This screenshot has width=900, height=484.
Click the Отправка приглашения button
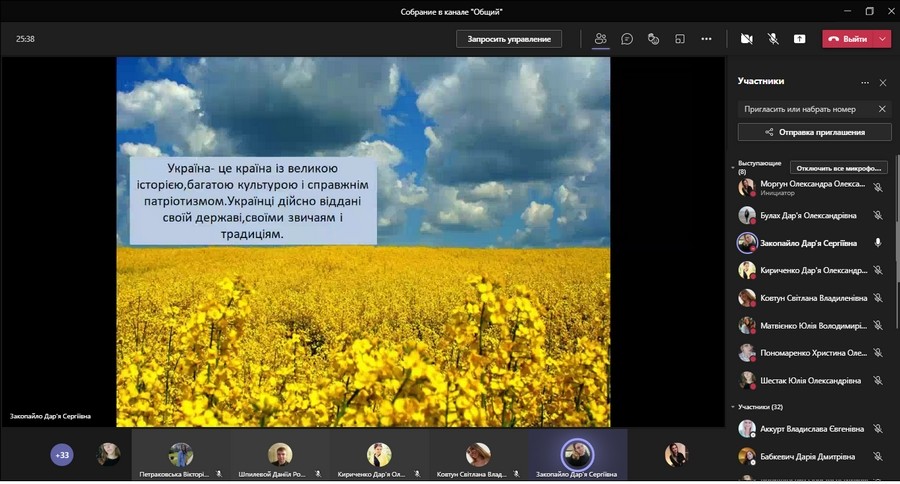click(x=814, y=132)
